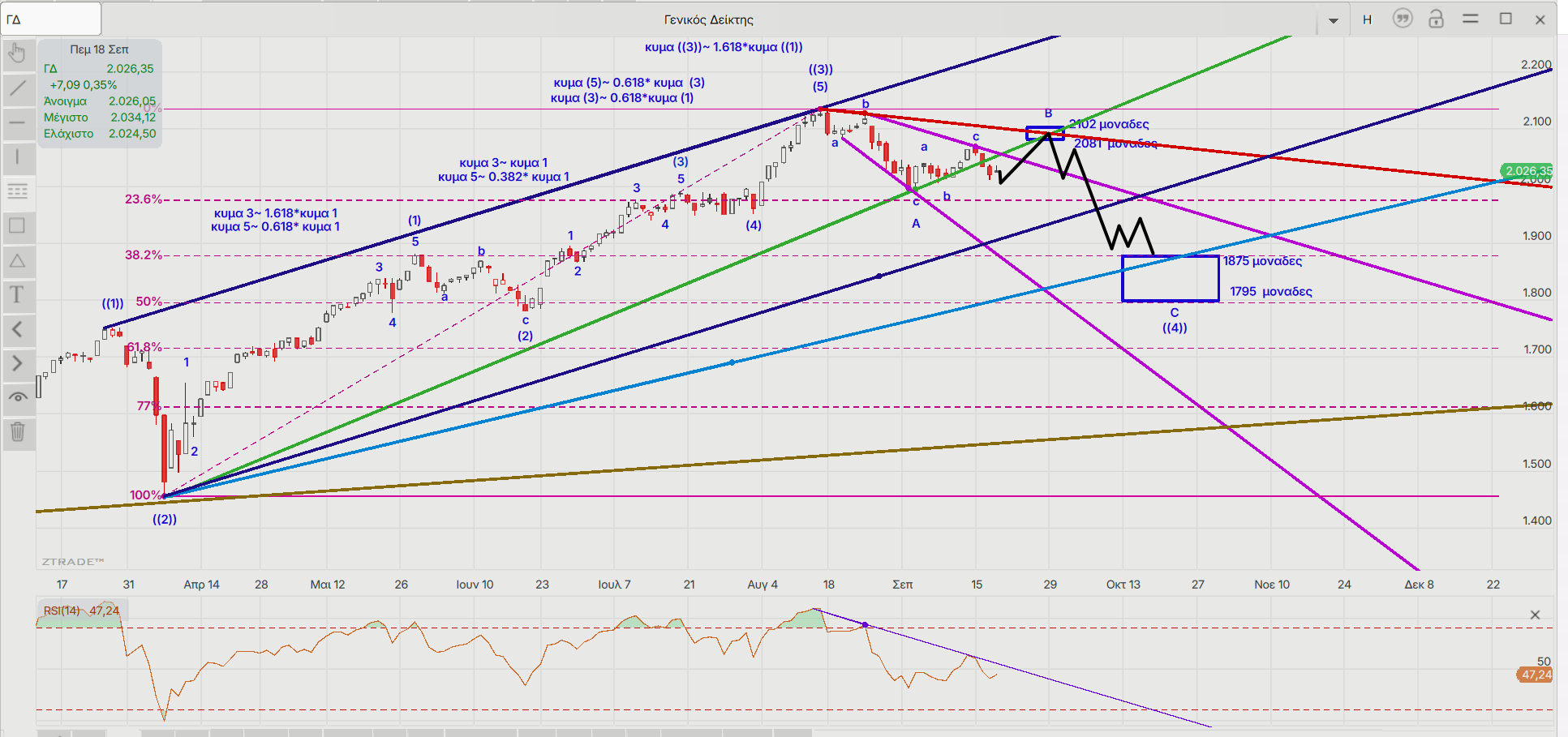Click the 50% Fibonacci level label

[148, 301]
